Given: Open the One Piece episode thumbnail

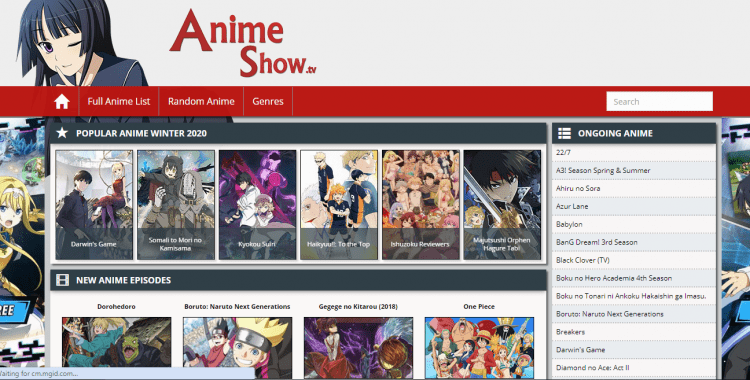Looking at the screenshot, I should coord(479,348).
